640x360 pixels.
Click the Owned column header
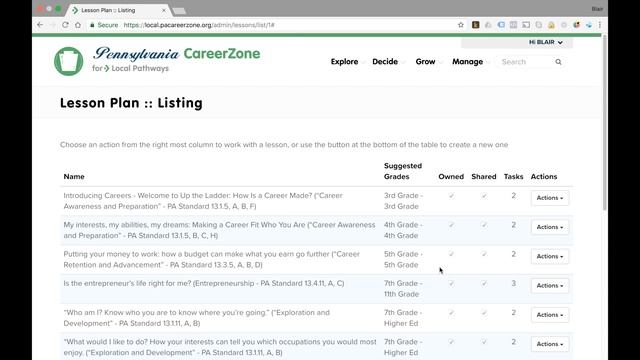click(x=451, y=177)
